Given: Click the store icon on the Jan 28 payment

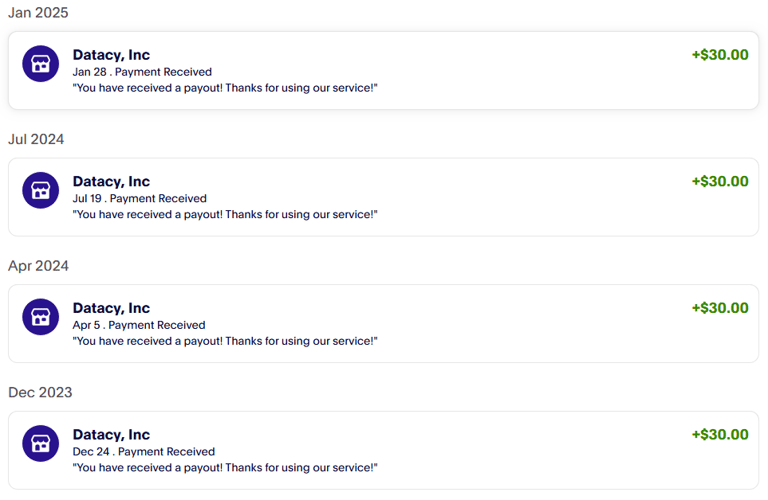Looking at the screenshot, I should [x=40, y=64].
